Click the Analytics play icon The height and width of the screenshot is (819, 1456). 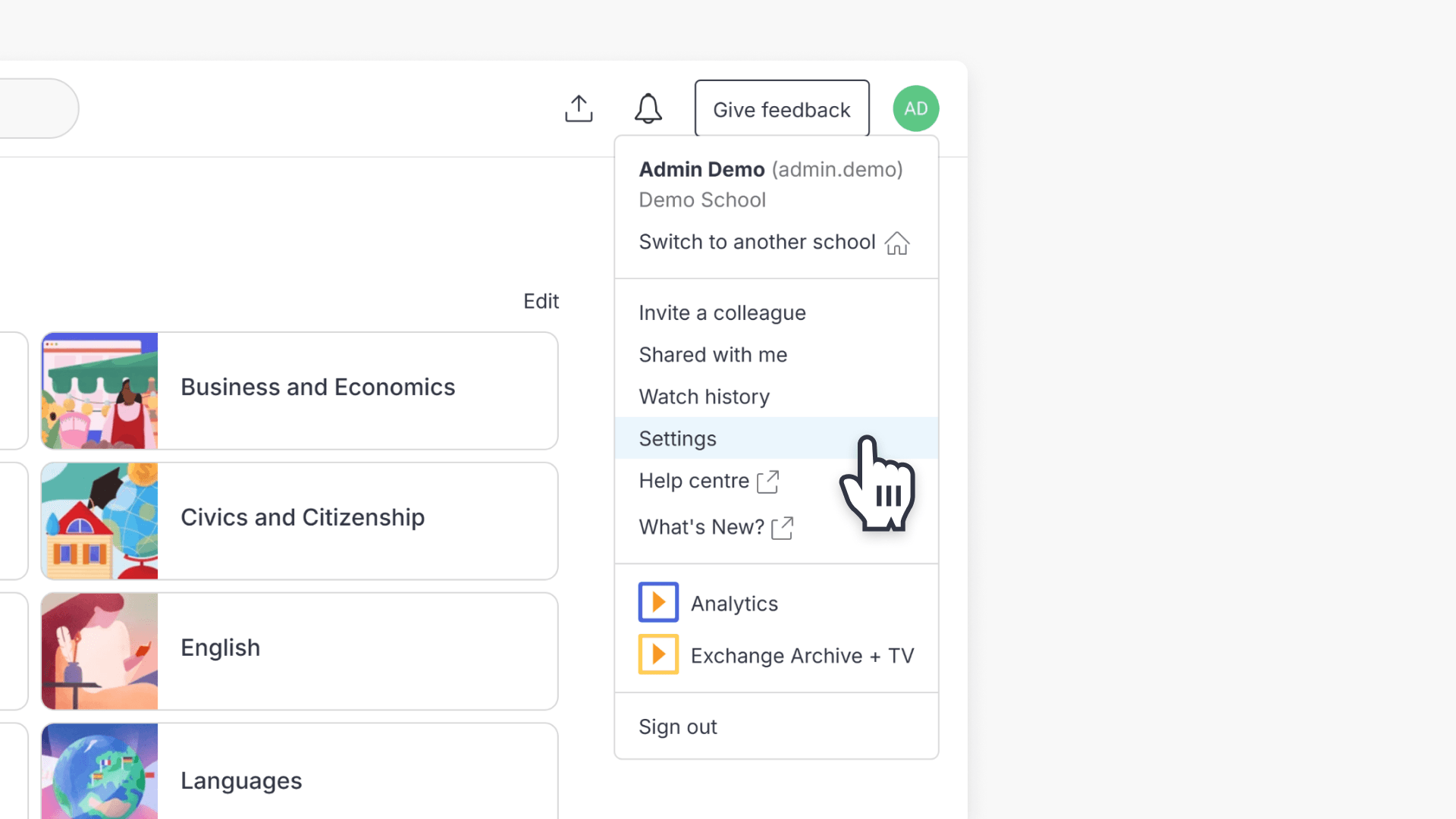point(658,601)
